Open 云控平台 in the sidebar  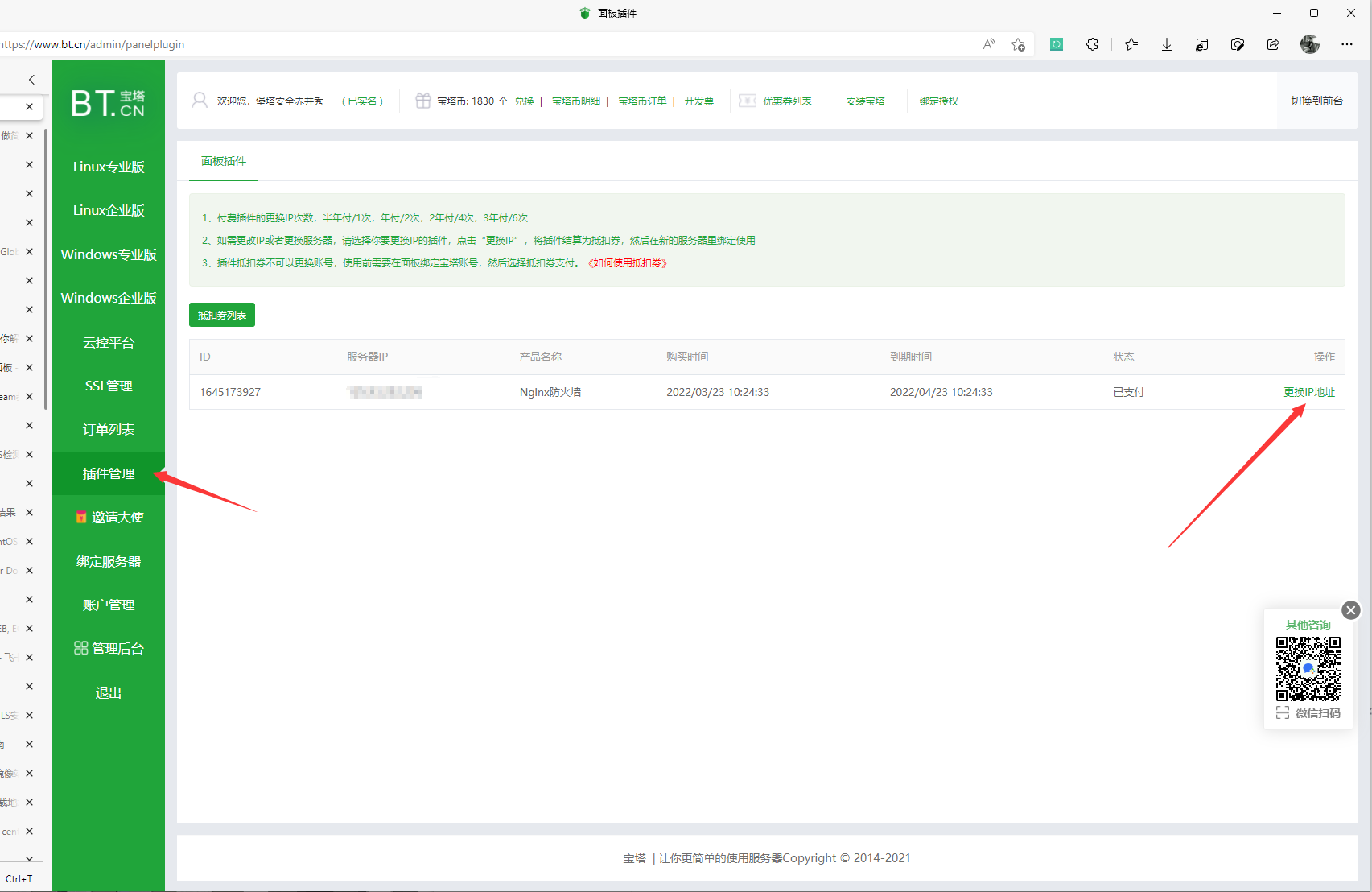[109, 342]
